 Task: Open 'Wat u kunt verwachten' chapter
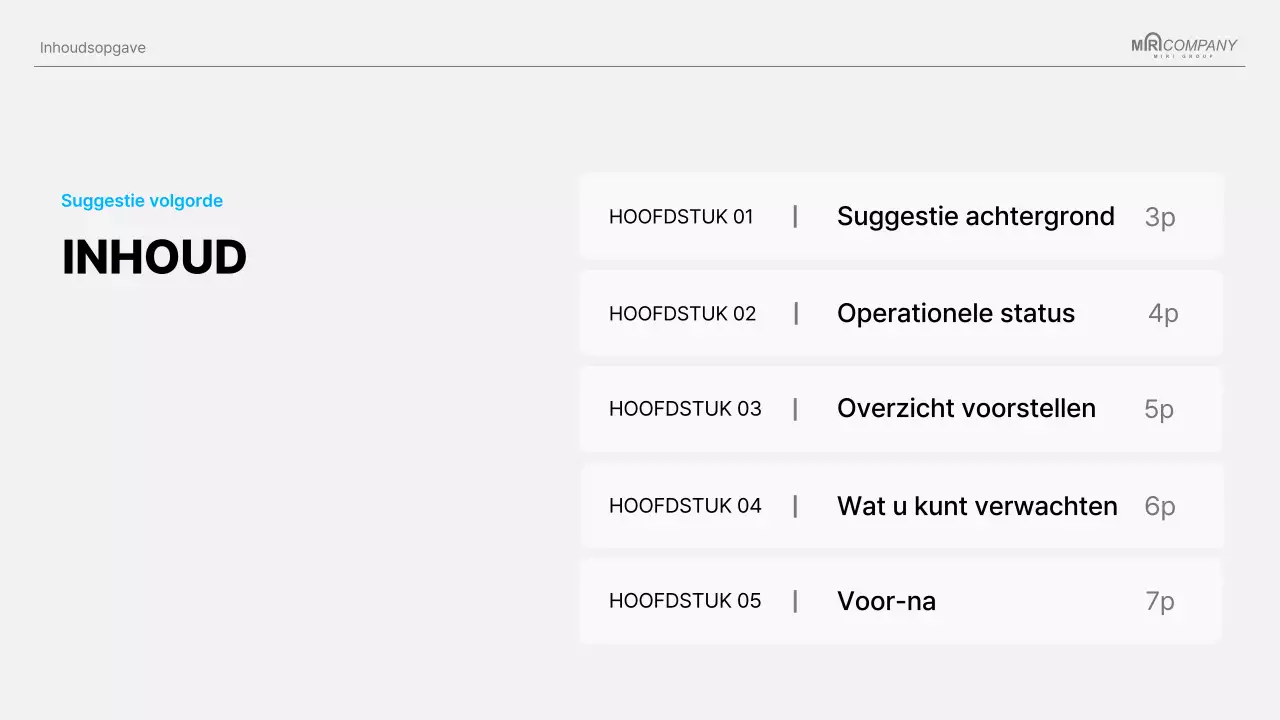(x=977, y=506)
